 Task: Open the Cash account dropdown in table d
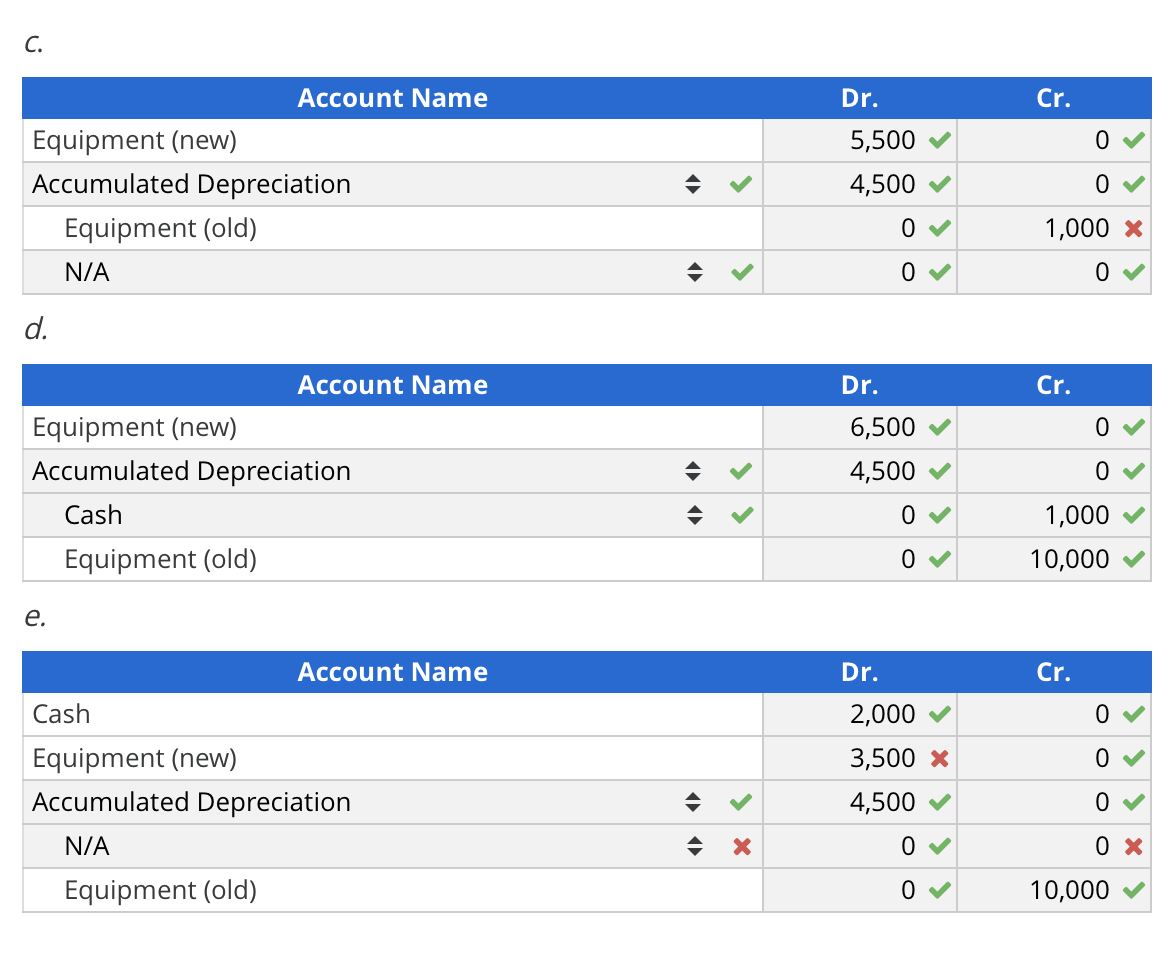coord(694,515)
